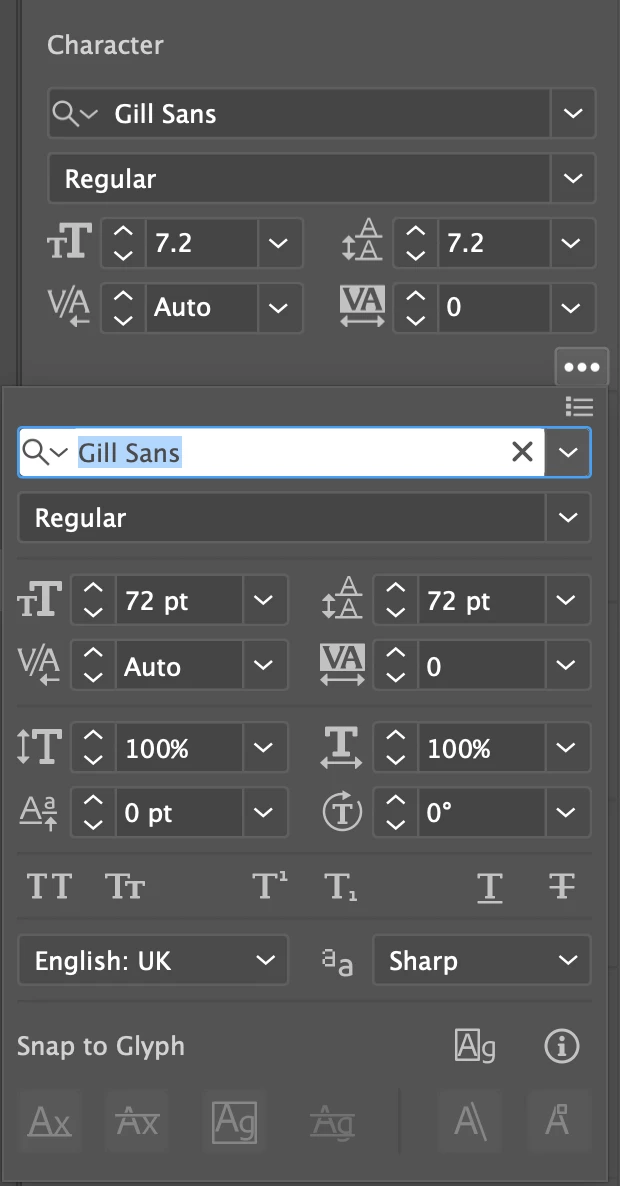The width and height of the screenshot is (620, 1186).
Task: Toggle Small Caps formatting
Action: (125, 886)
